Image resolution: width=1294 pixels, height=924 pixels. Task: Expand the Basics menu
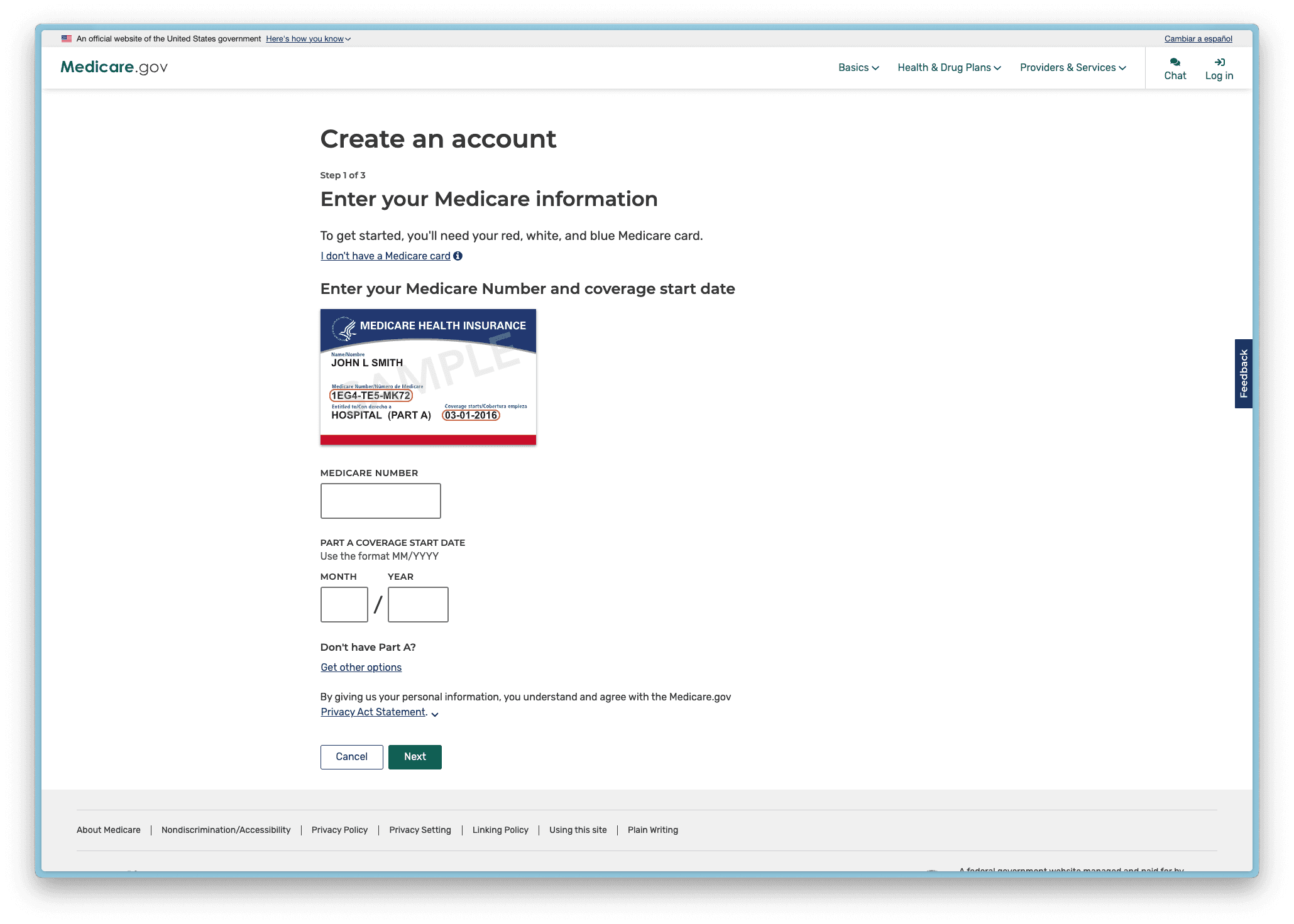(858, 68)
